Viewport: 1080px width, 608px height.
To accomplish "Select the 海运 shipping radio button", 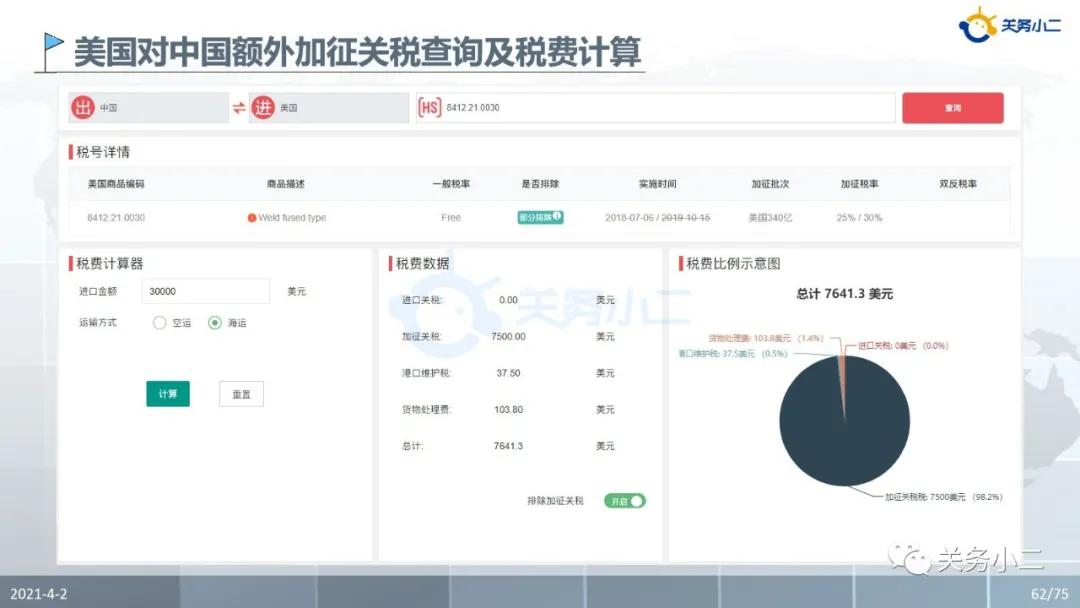I will click(x=213, y=323).
